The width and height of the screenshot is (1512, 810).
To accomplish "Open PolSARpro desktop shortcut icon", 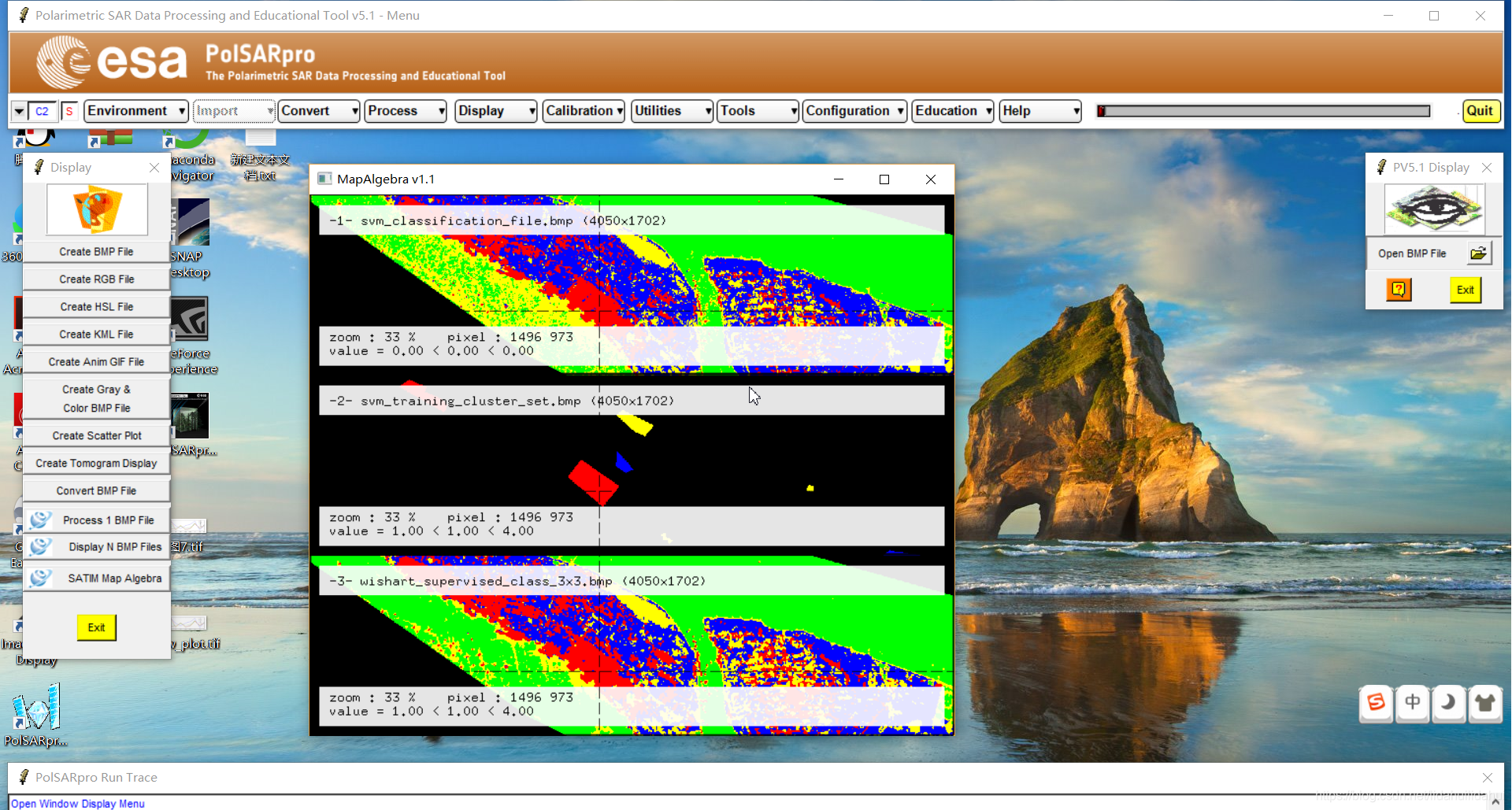I will pyautogui.click(x=36, y=707).
